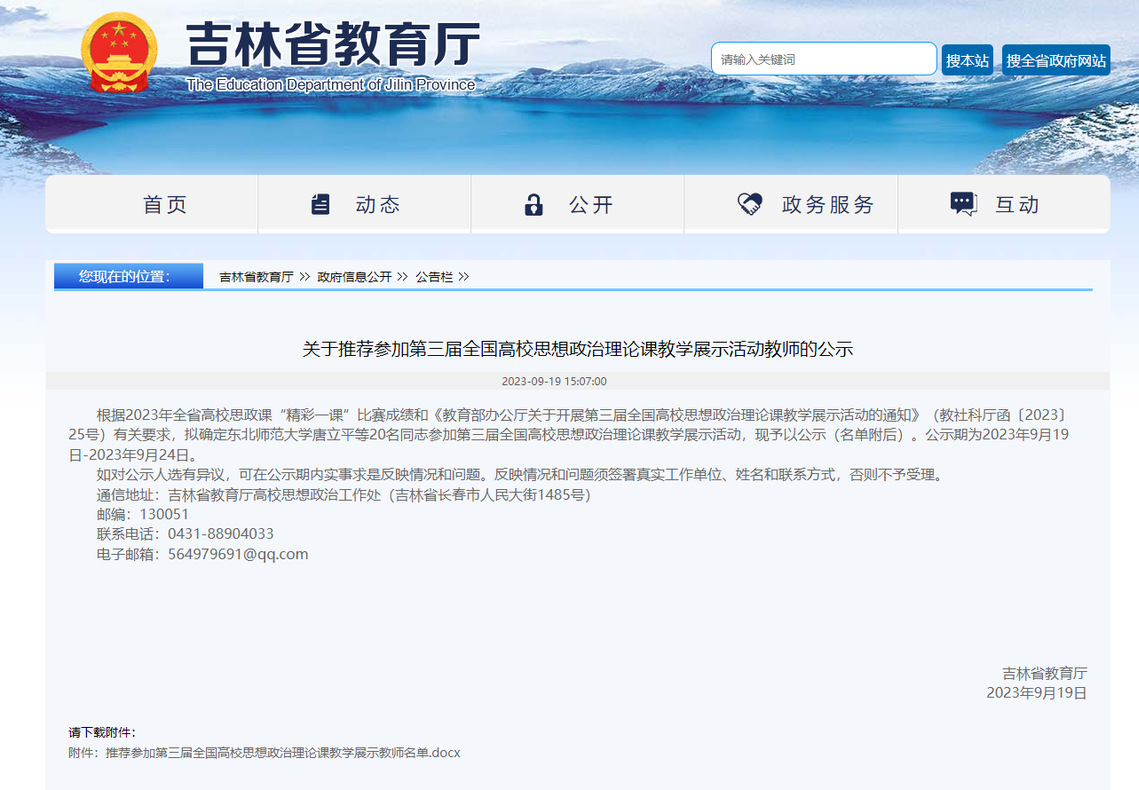Open the 动态 navigation tab
1139x790 pixels.
tap(377, 205)
